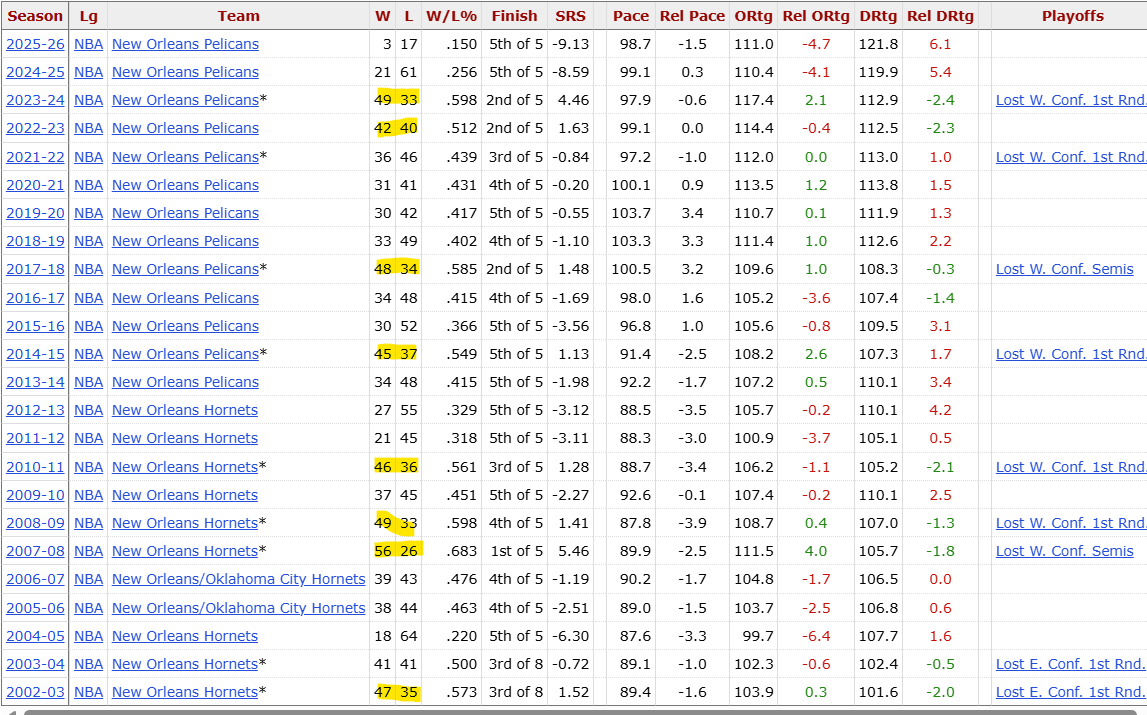This screenshot has height=715, width=1147.
Task: Select the 117.4 offensive rating cell
Action: point(754,100)
